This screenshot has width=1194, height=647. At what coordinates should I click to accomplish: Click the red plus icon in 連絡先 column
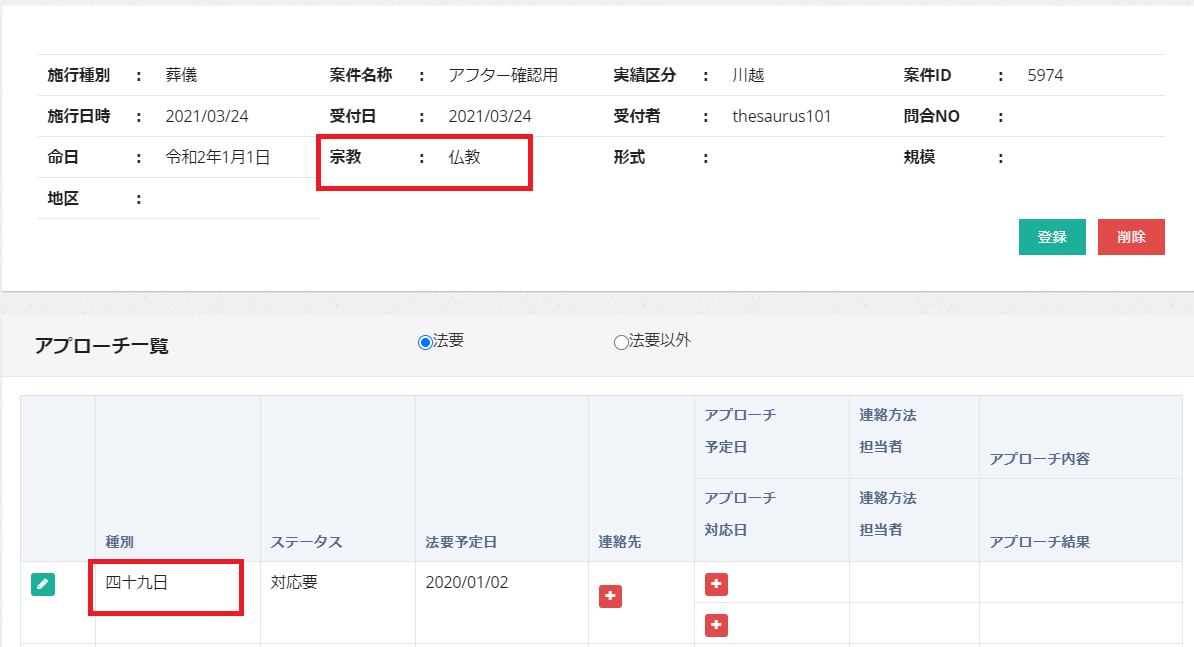coord(610,596)
